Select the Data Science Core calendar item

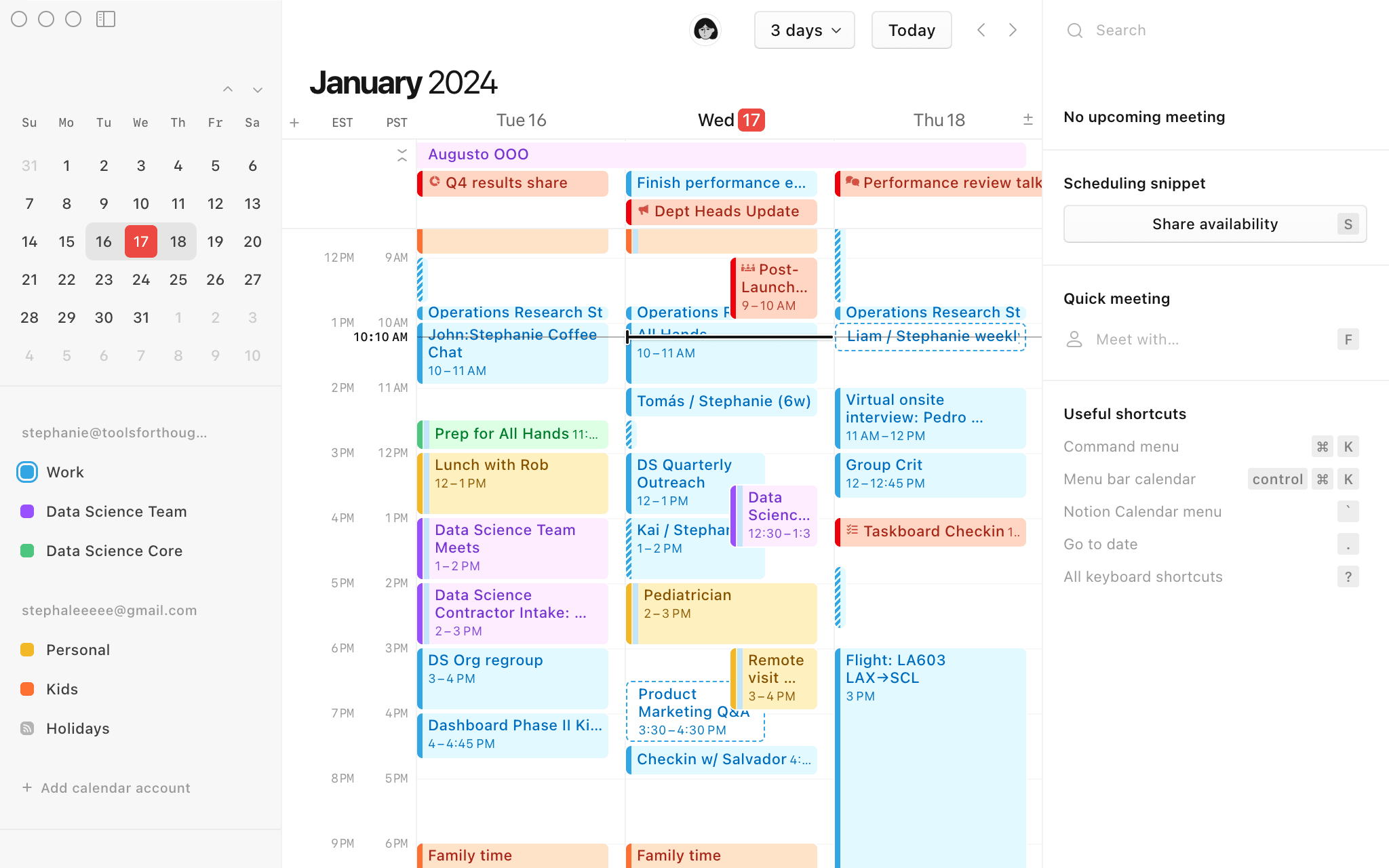point(113,550)
